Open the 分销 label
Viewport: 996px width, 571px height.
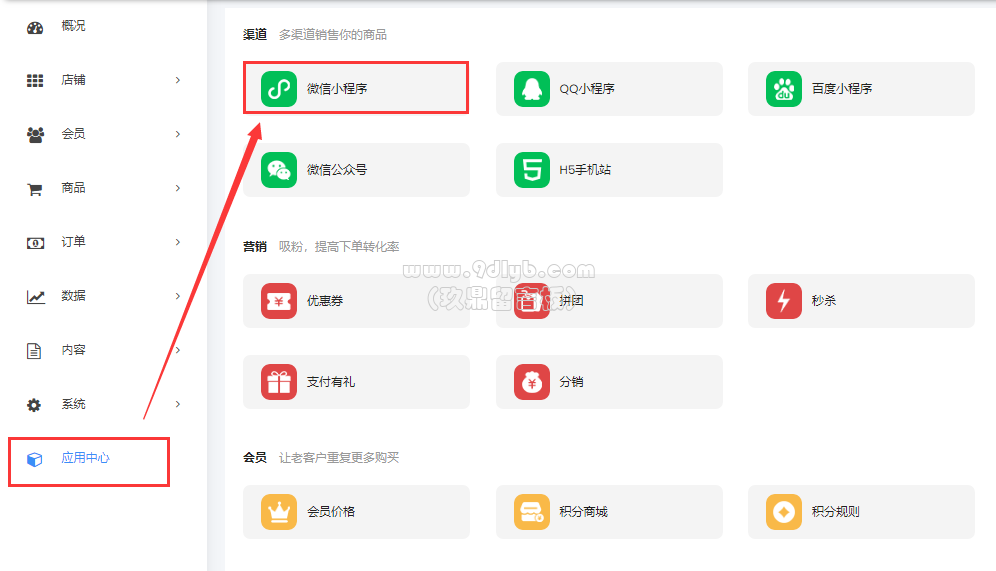point(571,382)
